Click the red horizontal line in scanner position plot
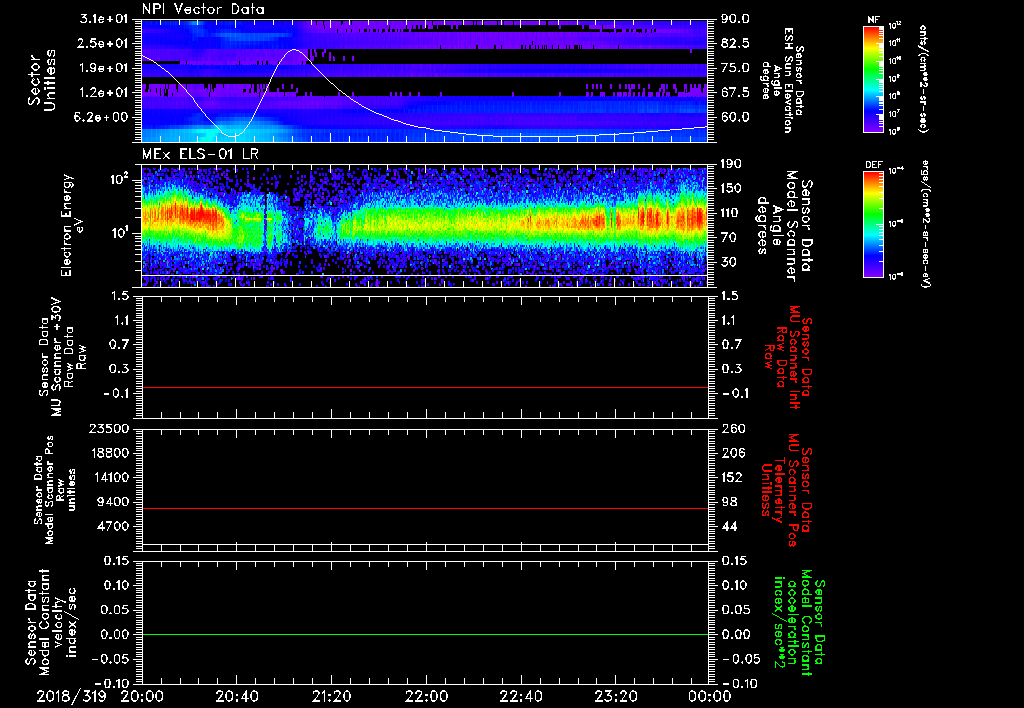1024x708 pixels. [x=425, y=509]
